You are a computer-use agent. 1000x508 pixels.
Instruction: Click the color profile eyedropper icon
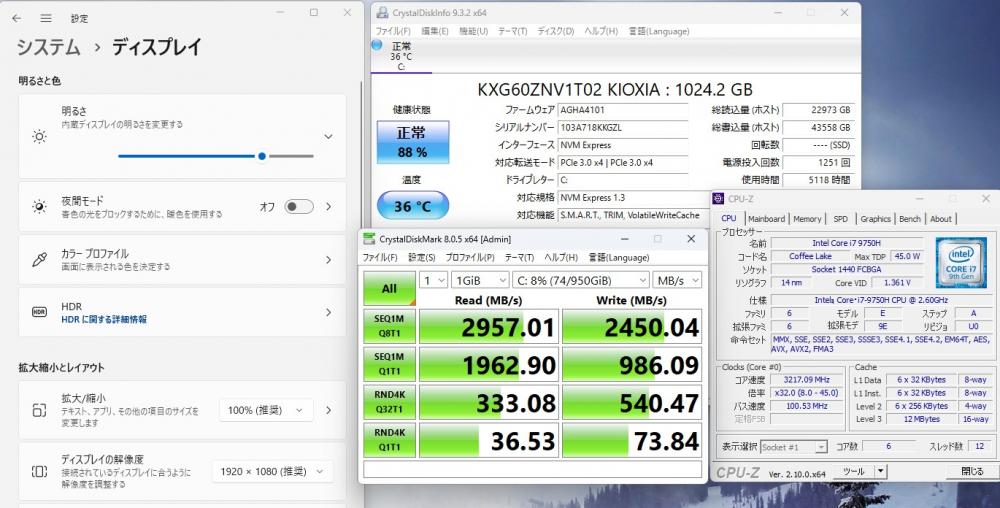tap(40, 259)
